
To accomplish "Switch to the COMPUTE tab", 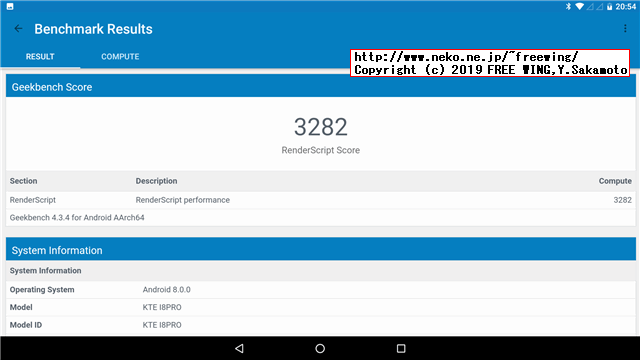I will pyautogui.click(x=120, y=57).
